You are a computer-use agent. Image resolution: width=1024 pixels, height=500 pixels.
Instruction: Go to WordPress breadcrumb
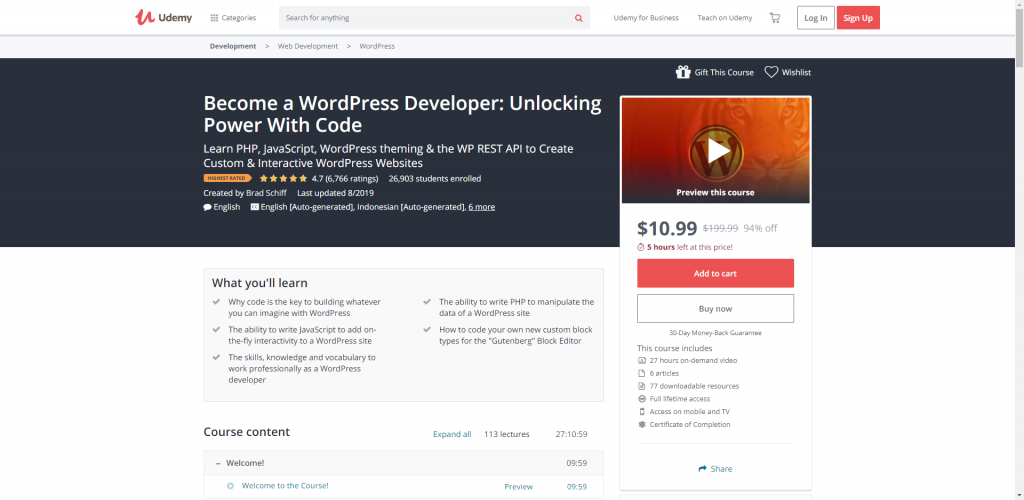[x=377, y=46]
